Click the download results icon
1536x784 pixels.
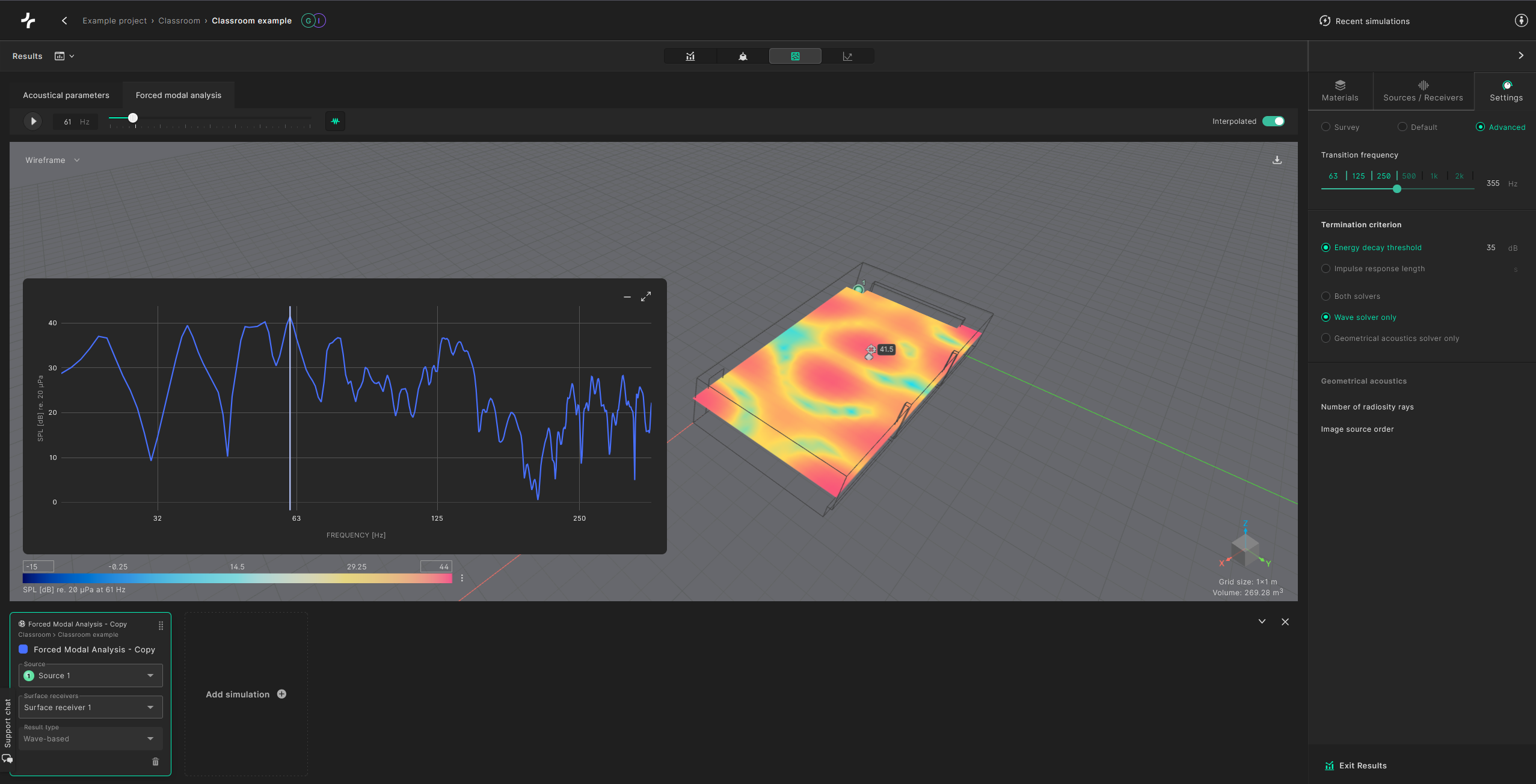click(x=1277, y=159)
